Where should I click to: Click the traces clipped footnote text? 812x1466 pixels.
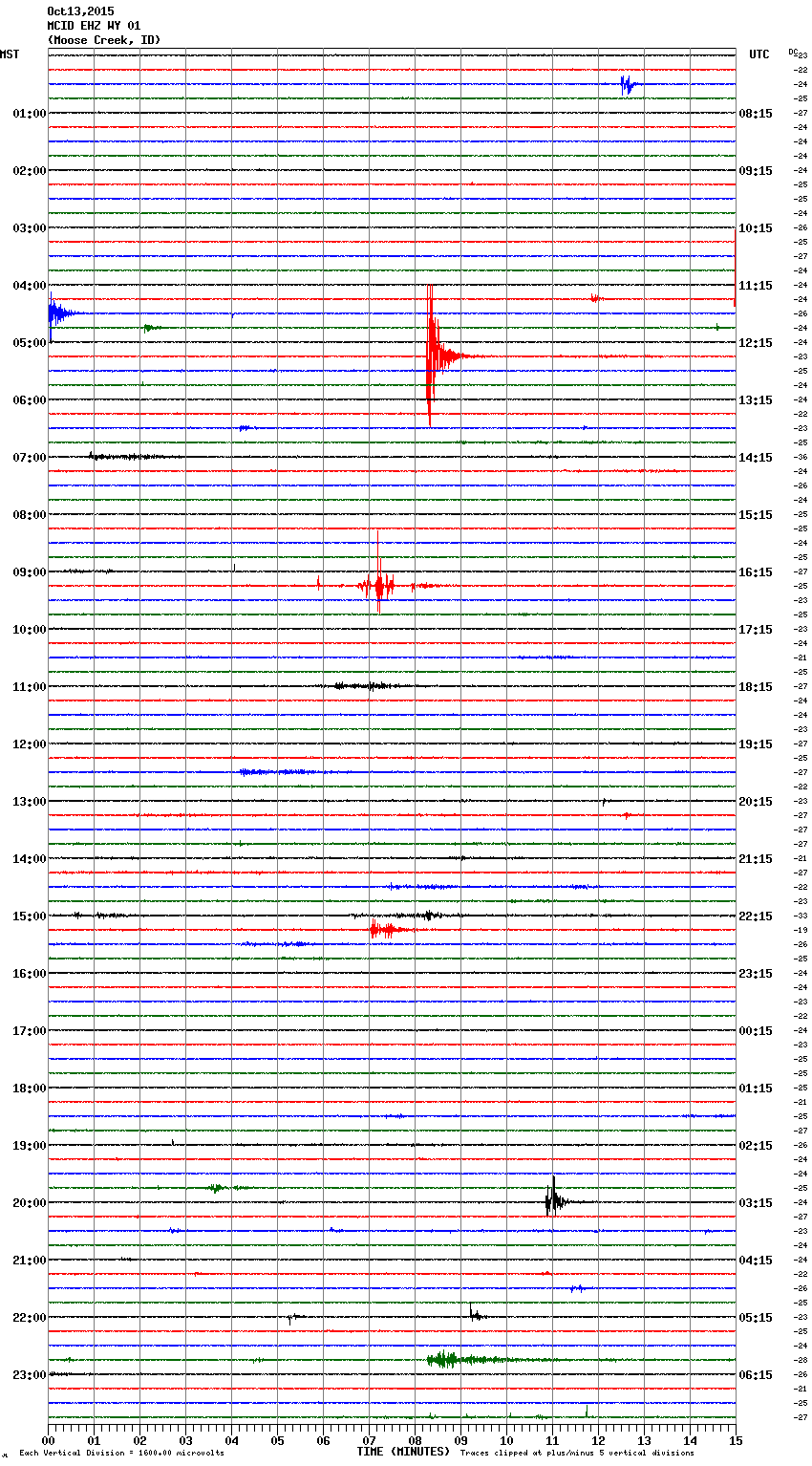577,1454
